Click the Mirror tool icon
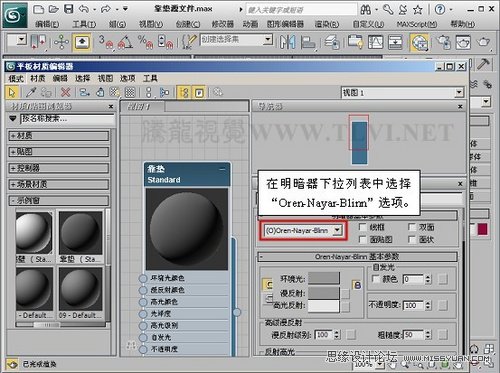500x373 pixels. click(287, 42)
